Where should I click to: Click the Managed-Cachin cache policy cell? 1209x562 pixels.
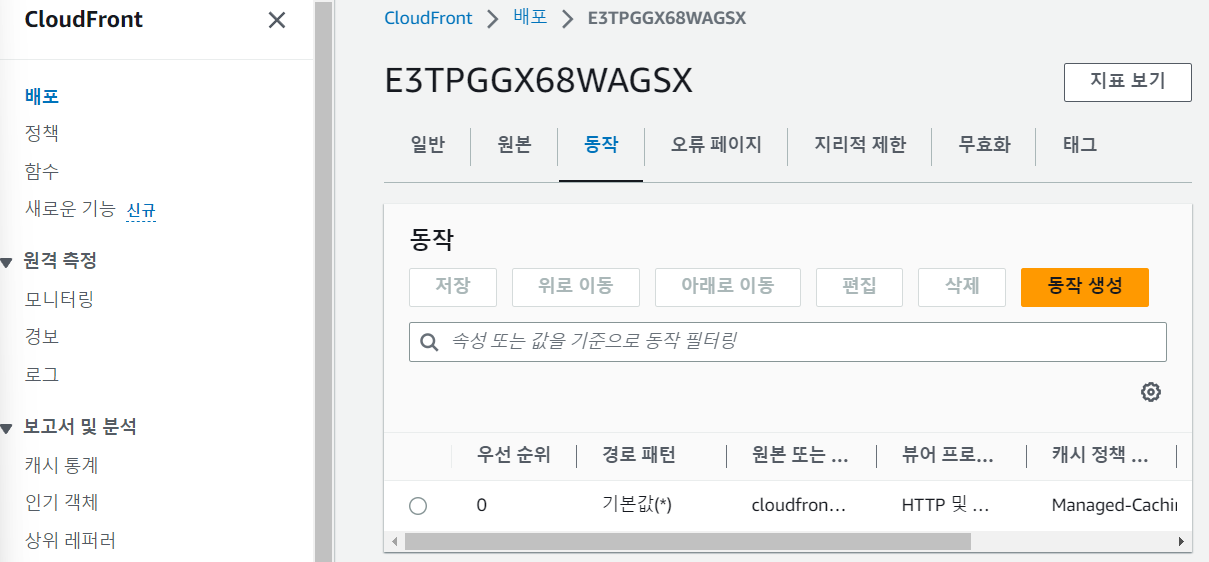(1114, 505)
